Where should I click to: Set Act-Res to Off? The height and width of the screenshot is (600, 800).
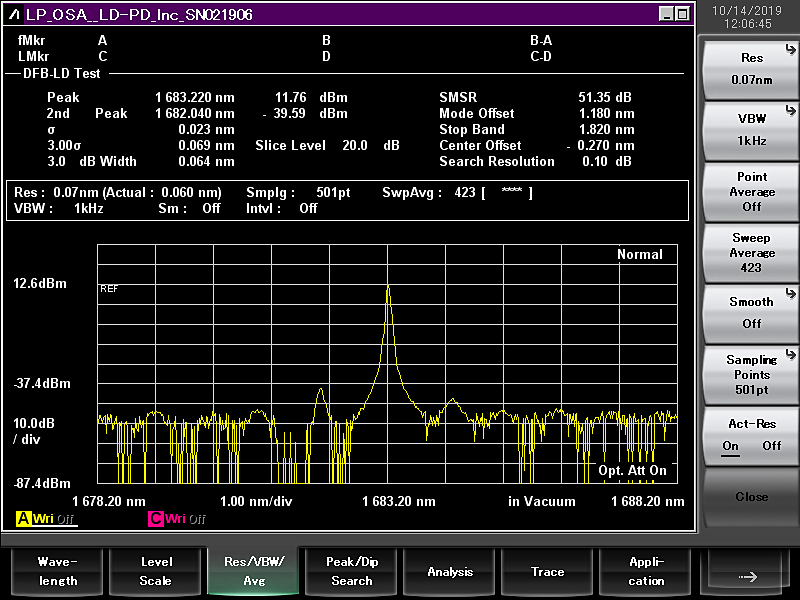[771, 446]
